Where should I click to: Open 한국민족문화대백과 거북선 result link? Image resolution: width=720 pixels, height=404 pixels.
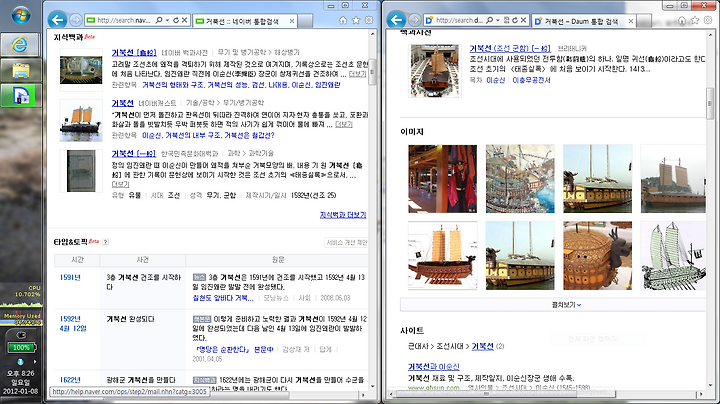[134, 154]
